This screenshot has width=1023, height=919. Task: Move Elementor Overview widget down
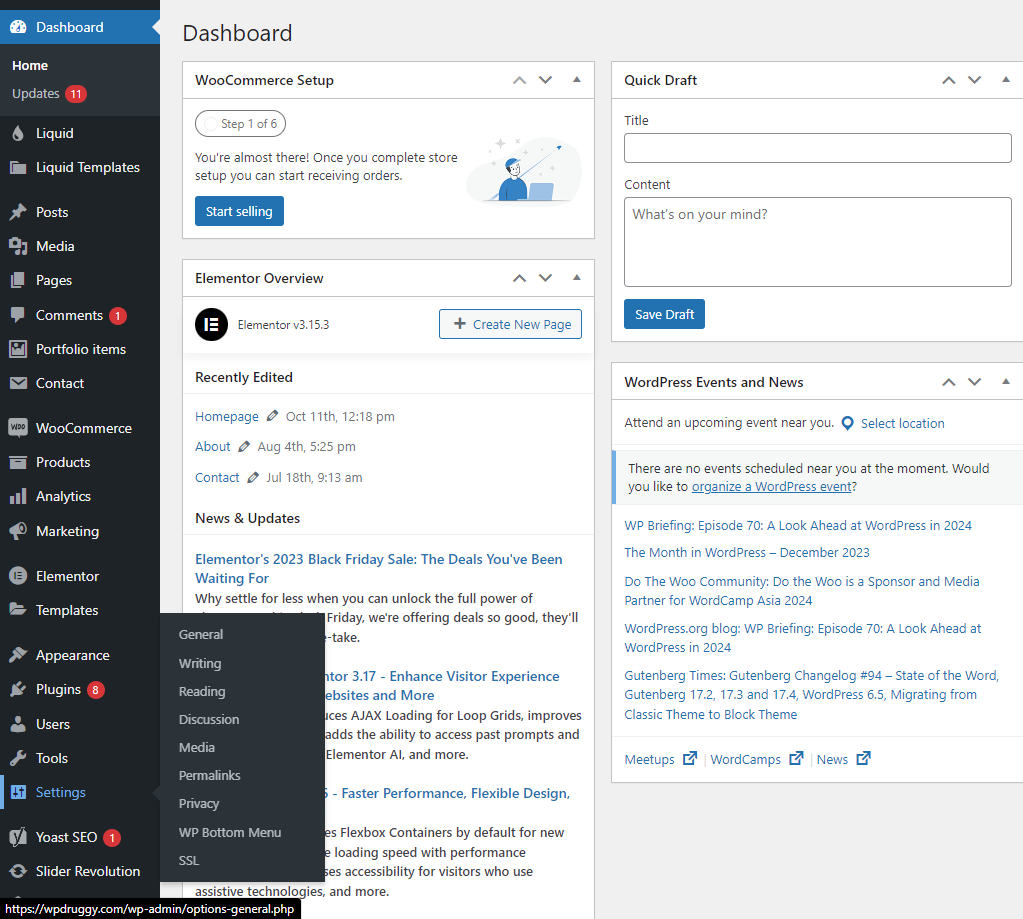click(x=545, y=279)
